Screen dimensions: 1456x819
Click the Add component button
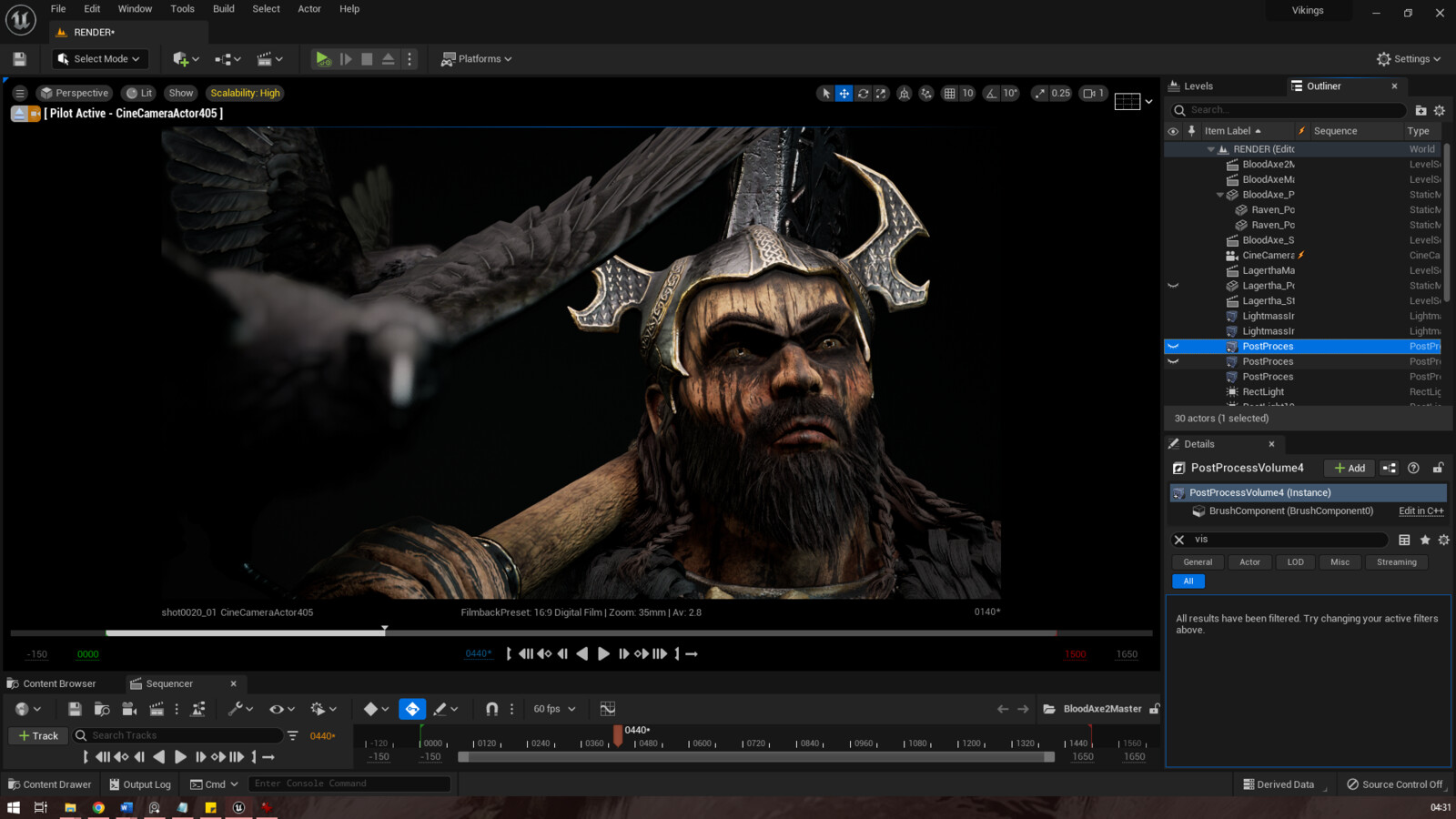pos(1350,468)
